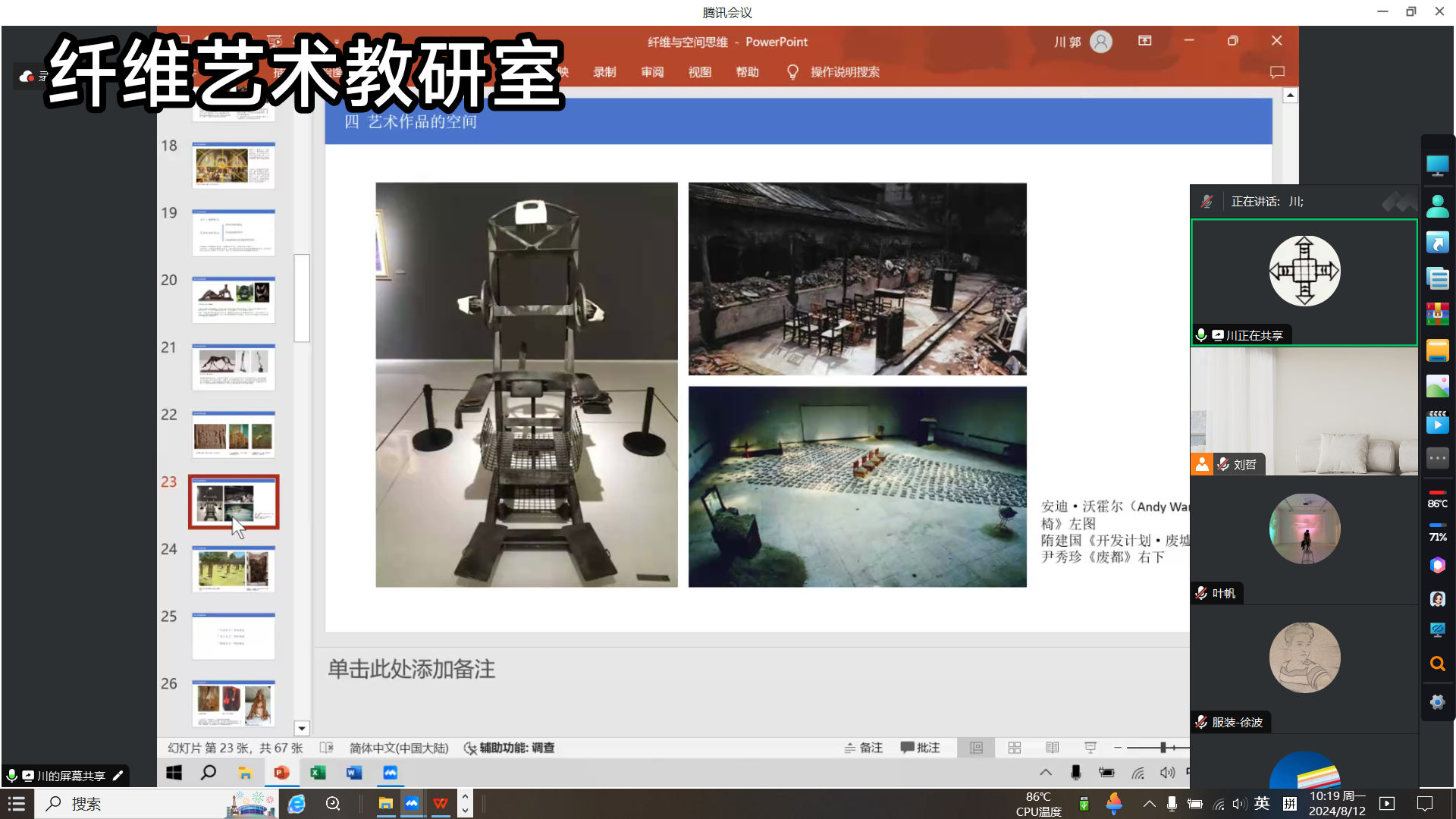The image size is (1456, 819).
Task: Open the 川郭 account avatar
Action: (1101, 42)
